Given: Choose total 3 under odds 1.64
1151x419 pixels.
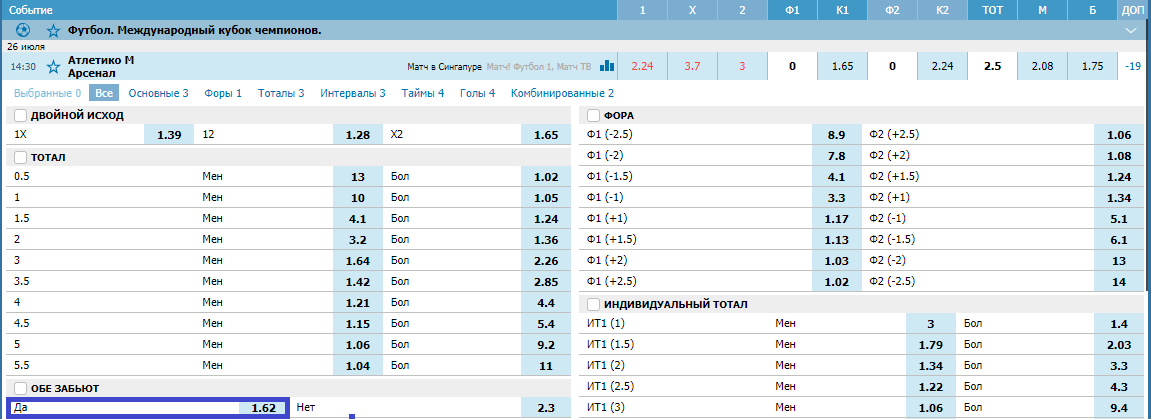Looking at the screenshot, I should 357,260.
